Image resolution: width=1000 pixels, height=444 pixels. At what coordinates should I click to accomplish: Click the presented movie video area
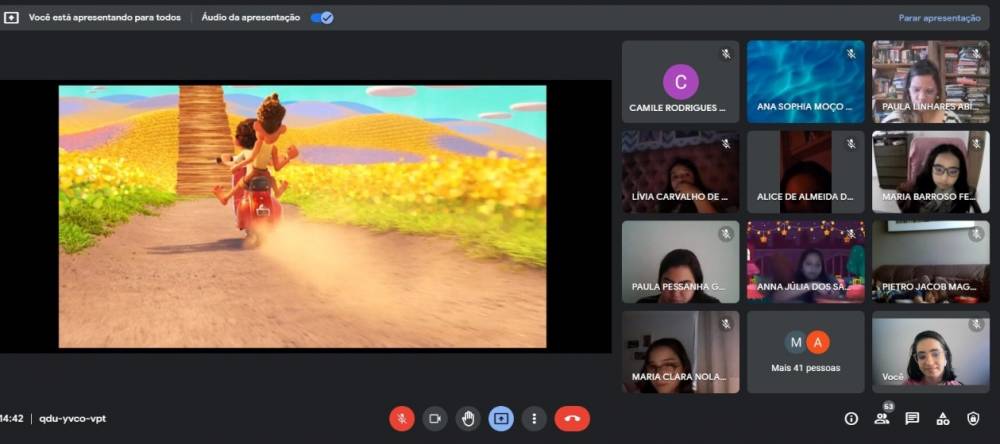click(x=302, y=216)
